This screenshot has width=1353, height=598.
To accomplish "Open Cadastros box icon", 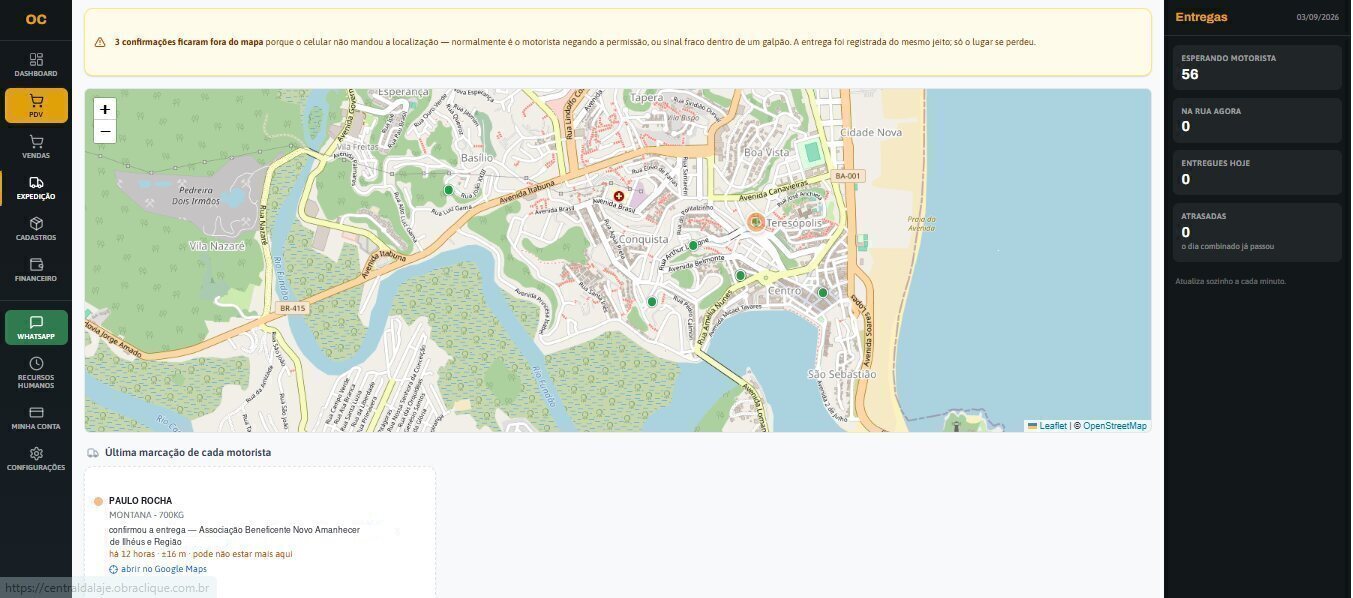I will pyautogui.click(x=36, y=224).
